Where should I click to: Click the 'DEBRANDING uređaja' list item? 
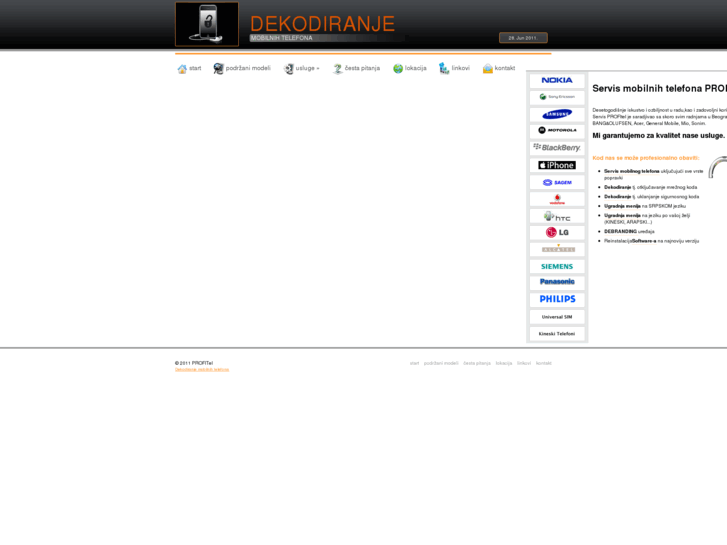coord(629,231)
